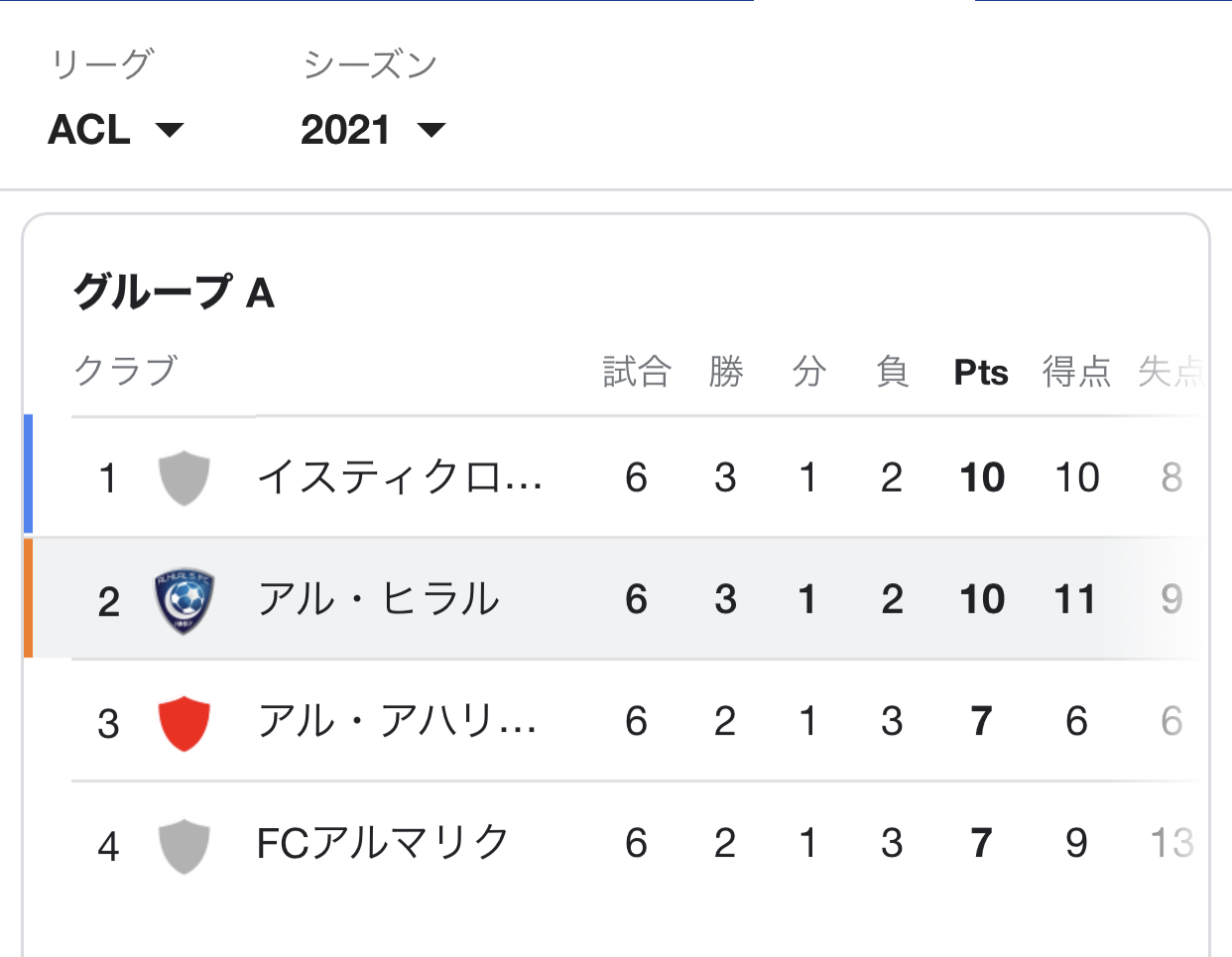Screen dimensions: 1232x957
Task: Open the シーズン dropdown showing 2021
Action: [371, 130]
